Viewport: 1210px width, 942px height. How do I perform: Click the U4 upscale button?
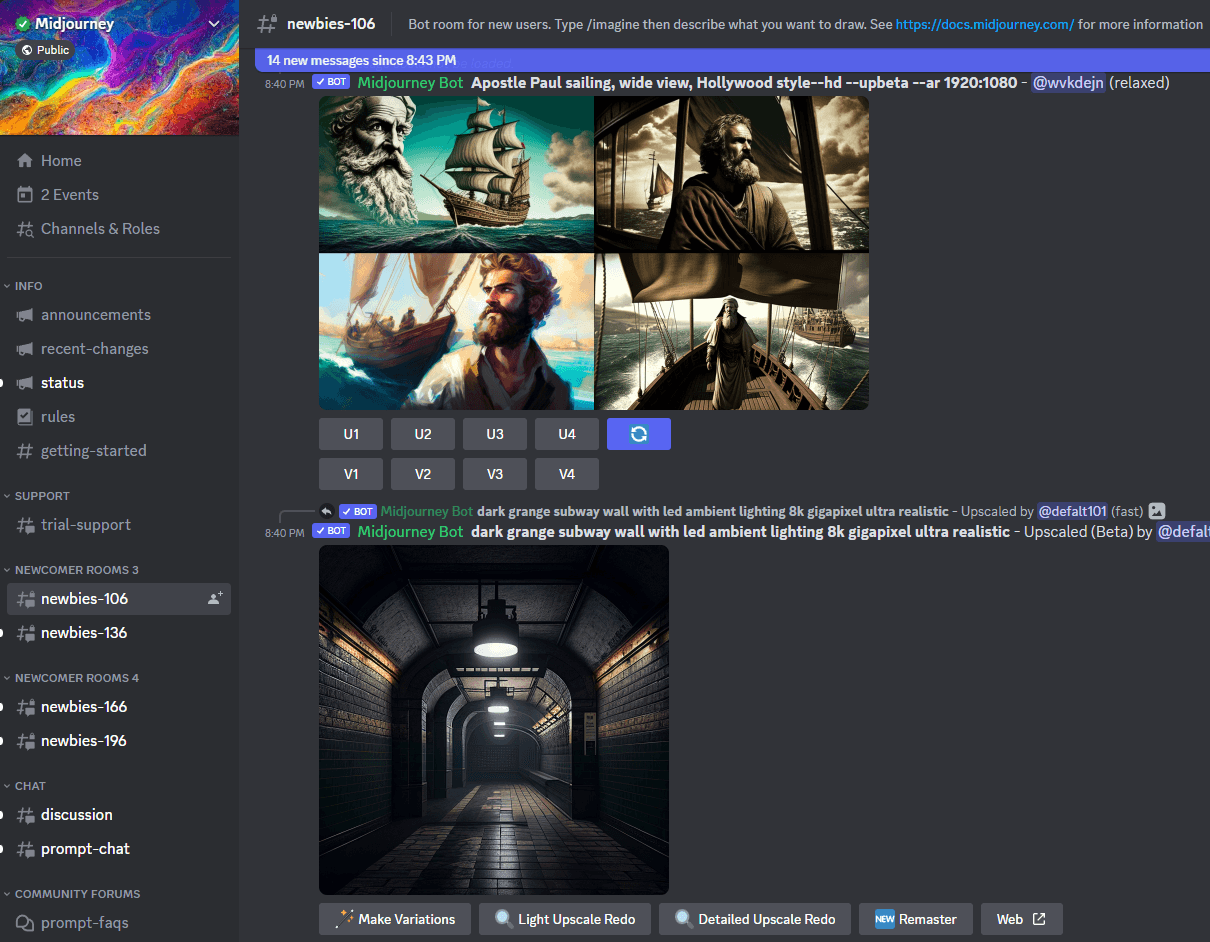567,434
